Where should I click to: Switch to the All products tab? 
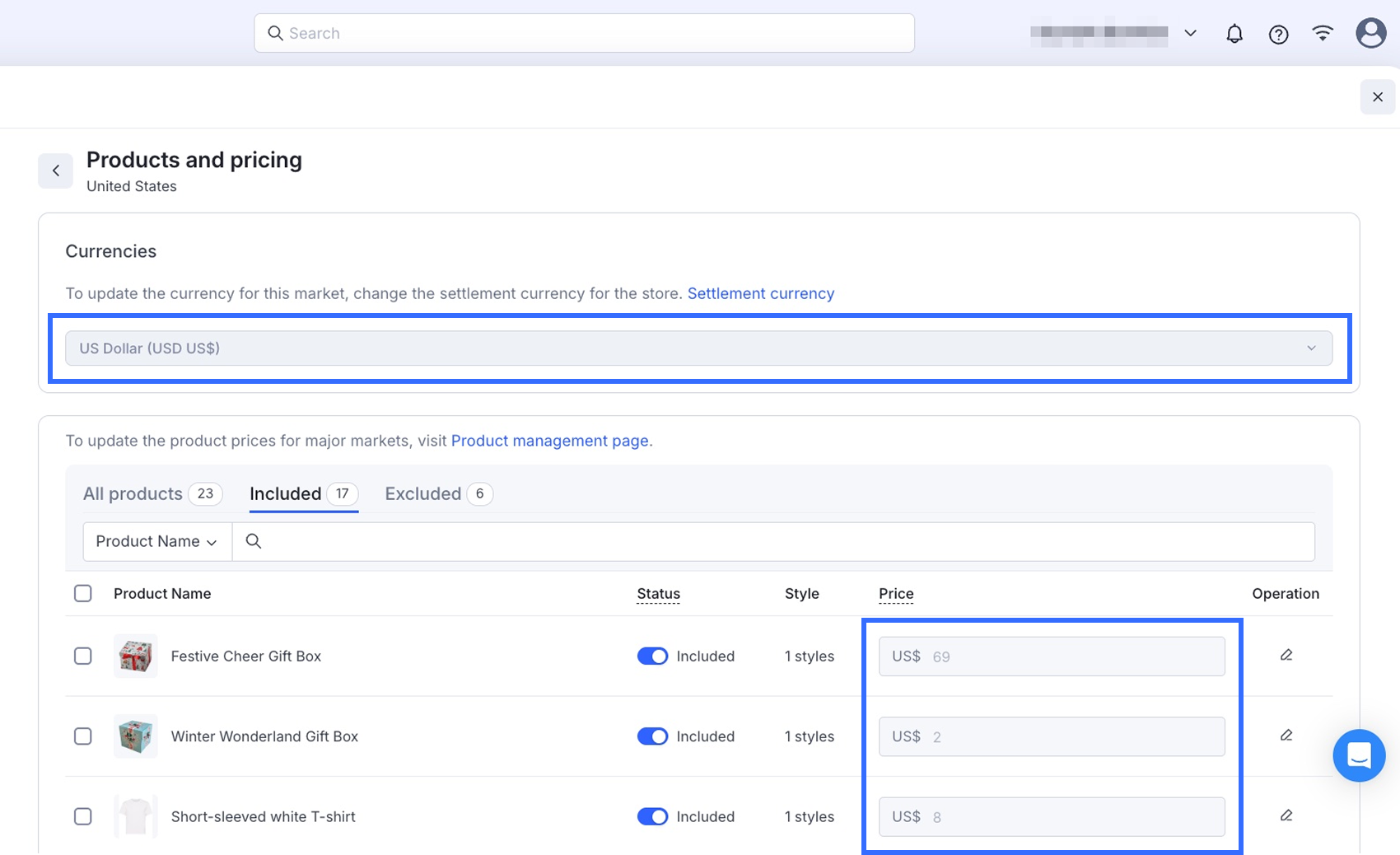(x=133, y=493)
